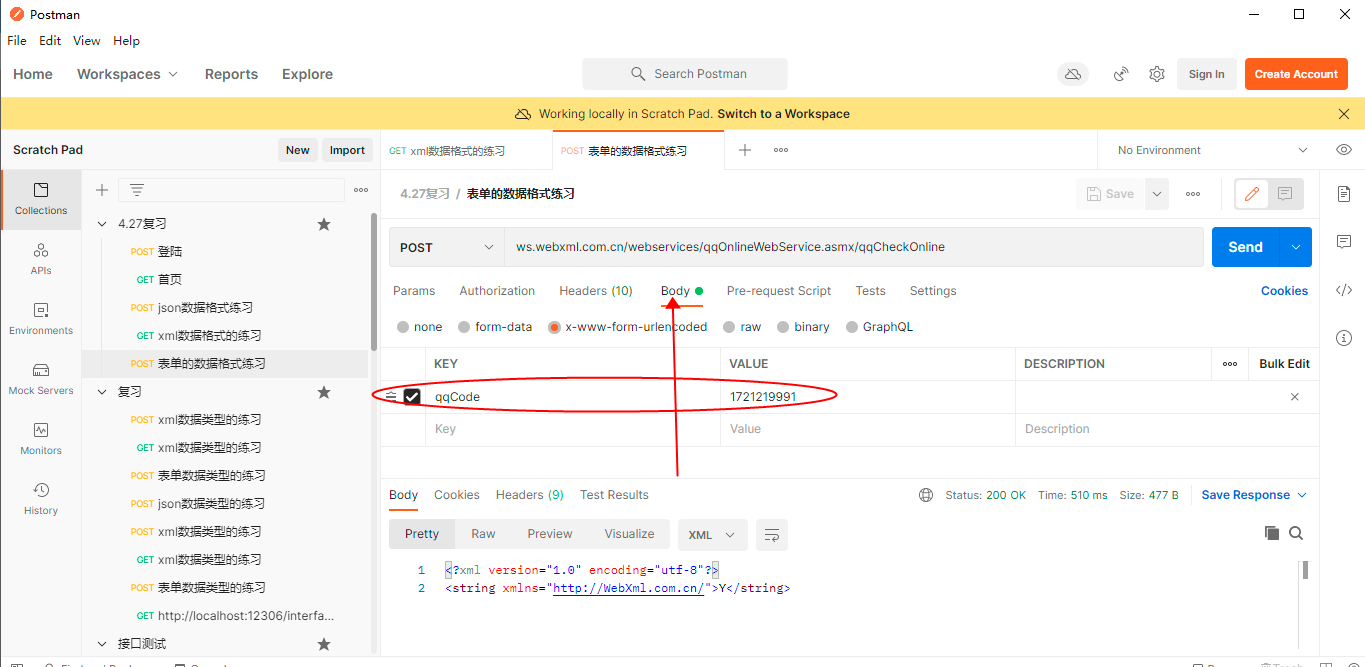Select the form-data body type
1365x667 pixels.
click(464, 327)
